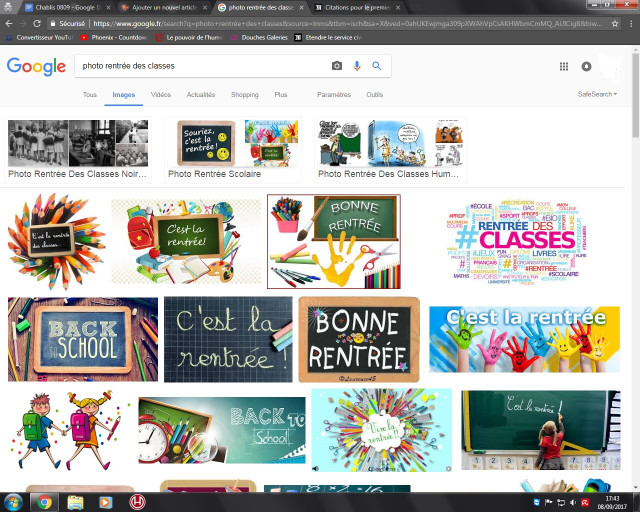This screenshot has height=512, width=640.
Task: Open the Google apps grid
Action: [x=564, y=67]
